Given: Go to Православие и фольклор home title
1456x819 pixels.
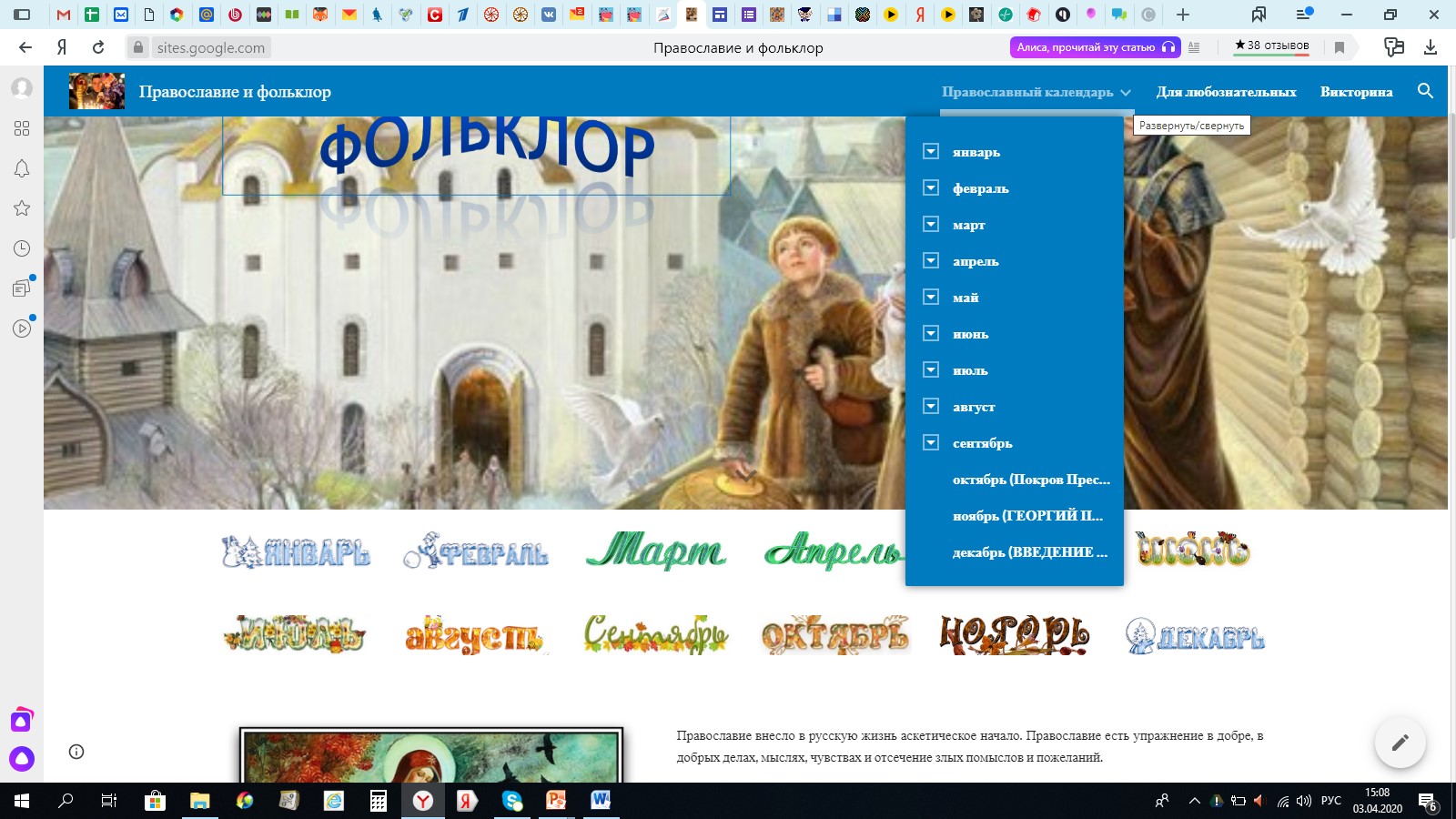Looking at the screenshot, I should [x=235, y=92].
